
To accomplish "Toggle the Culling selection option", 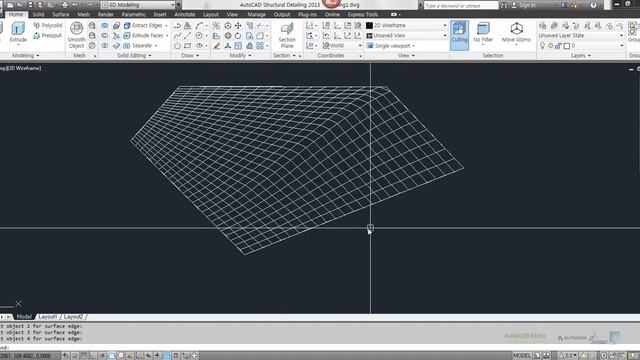I will pos(460,35).
